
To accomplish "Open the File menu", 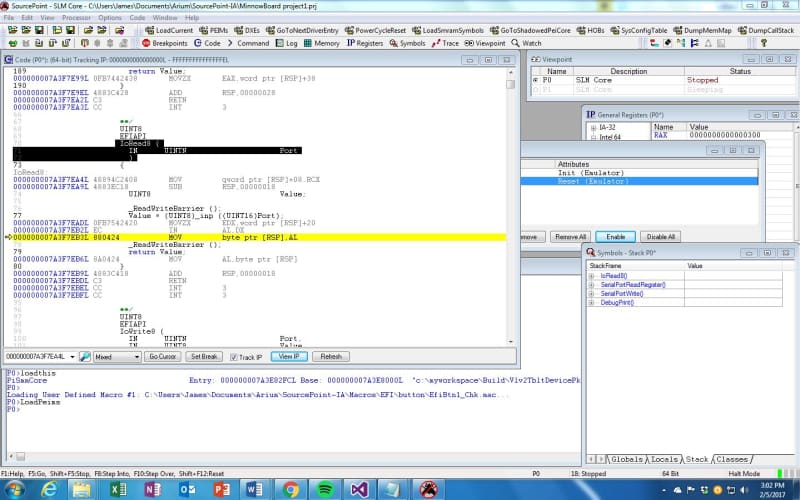I will [x=9, y=17].
